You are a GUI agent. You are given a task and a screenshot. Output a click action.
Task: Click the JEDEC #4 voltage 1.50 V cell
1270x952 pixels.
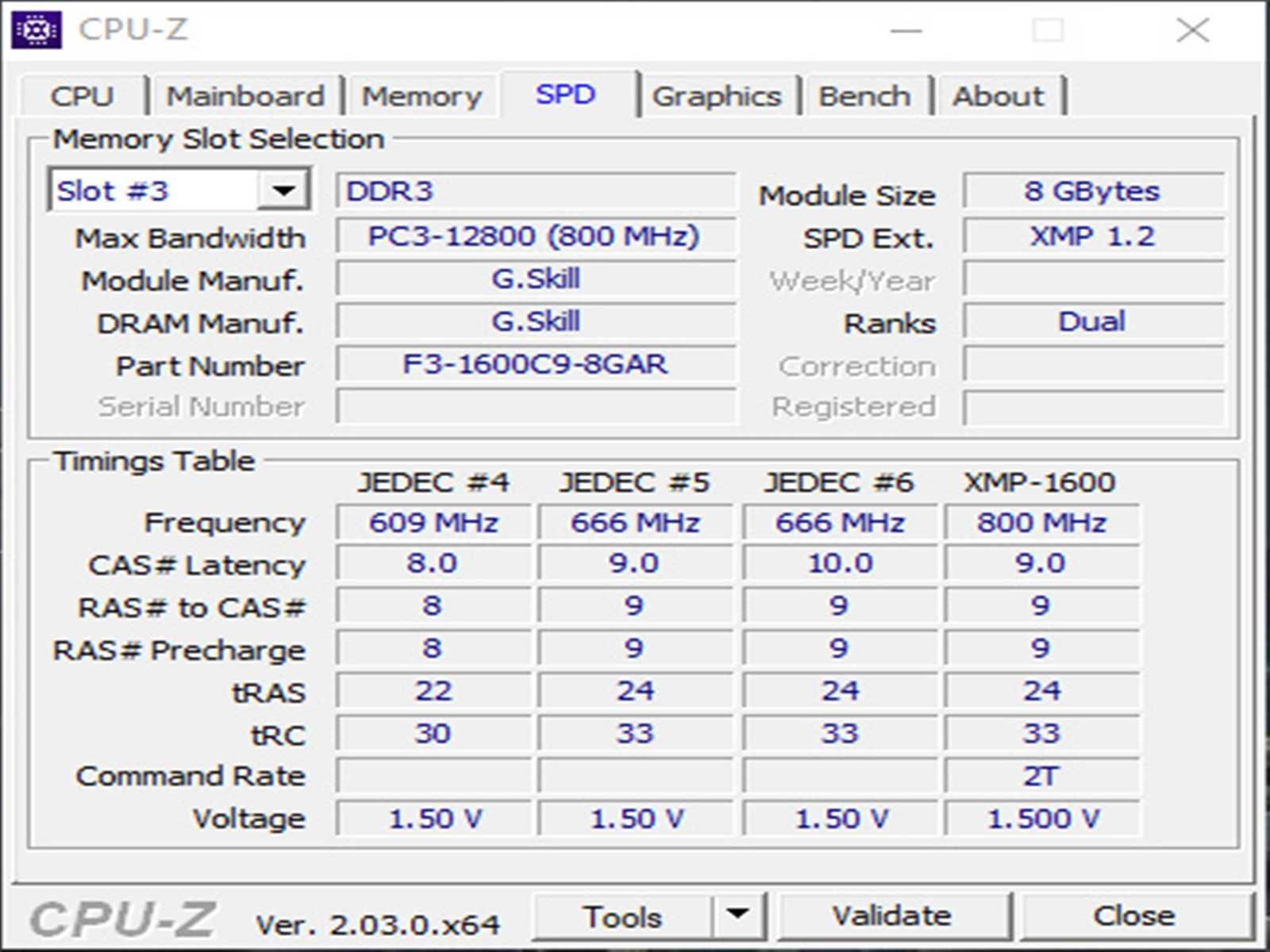click(433, 819)
